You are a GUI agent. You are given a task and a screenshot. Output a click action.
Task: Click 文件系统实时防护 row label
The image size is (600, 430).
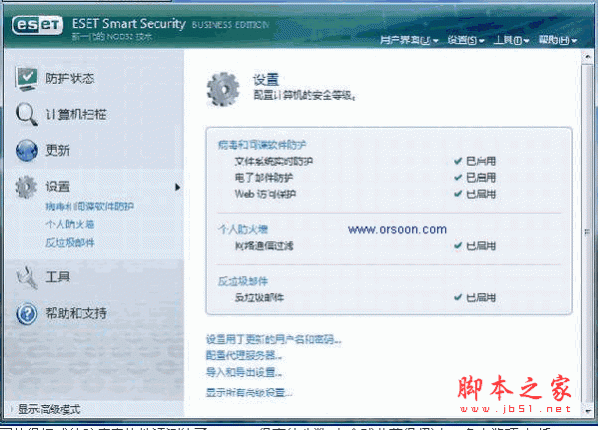tap(274, 161)
